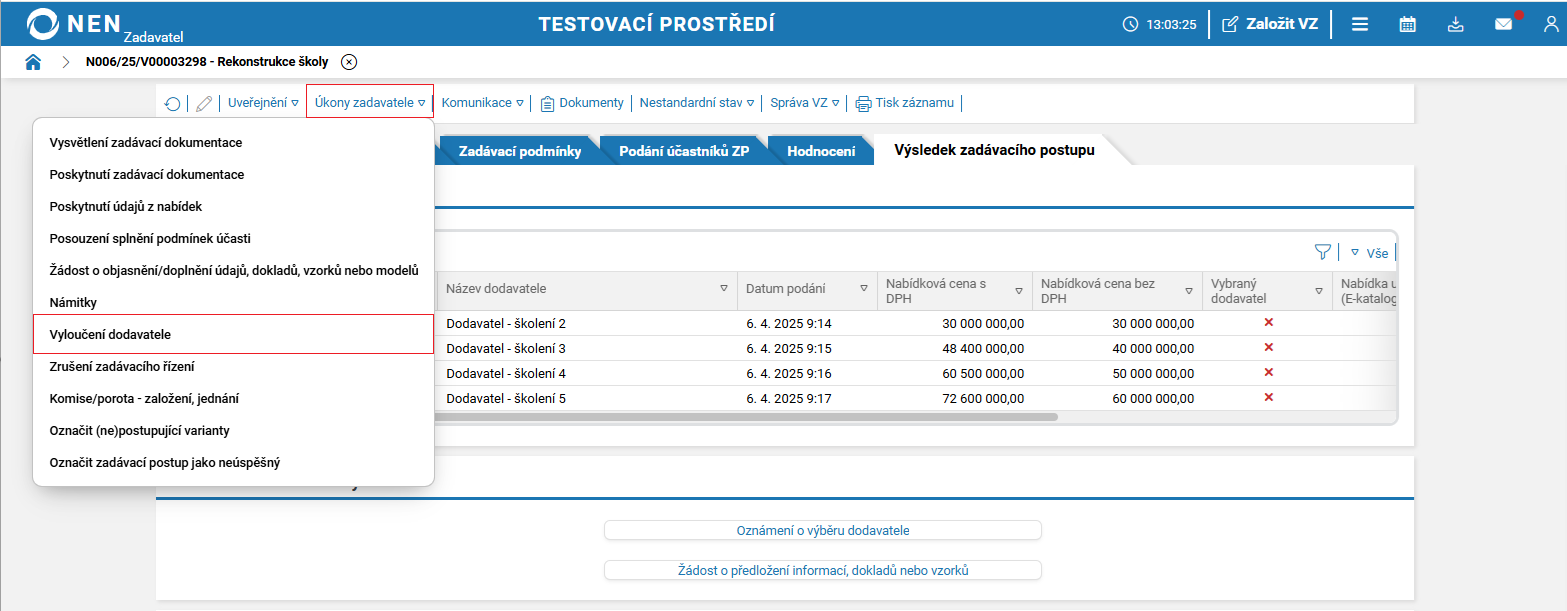
Task: Open the Správa VZ dropdown
Action: point(804,102)
